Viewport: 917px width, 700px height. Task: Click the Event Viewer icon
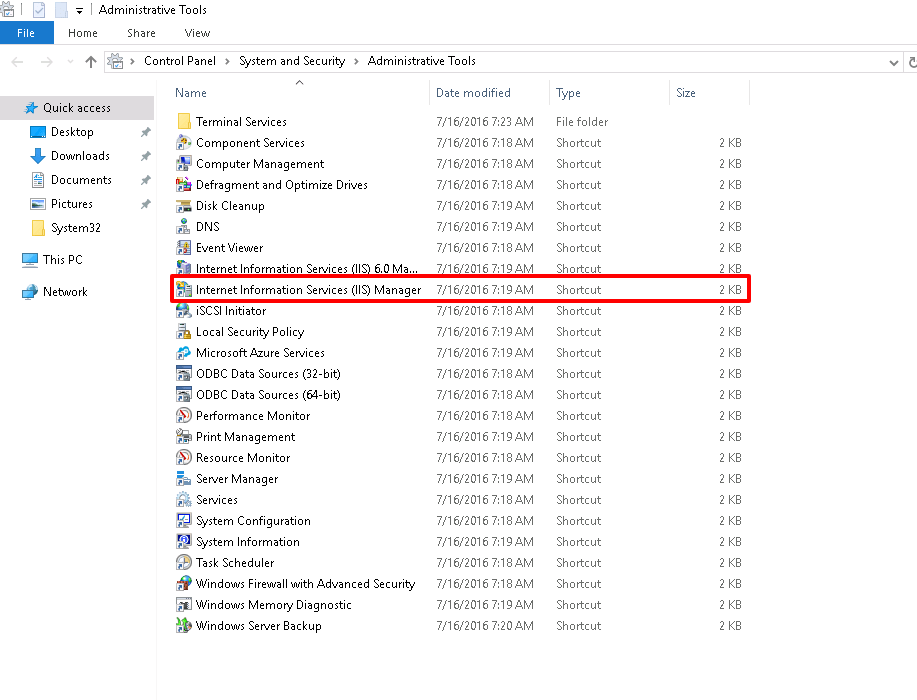[x=184, y=248]
